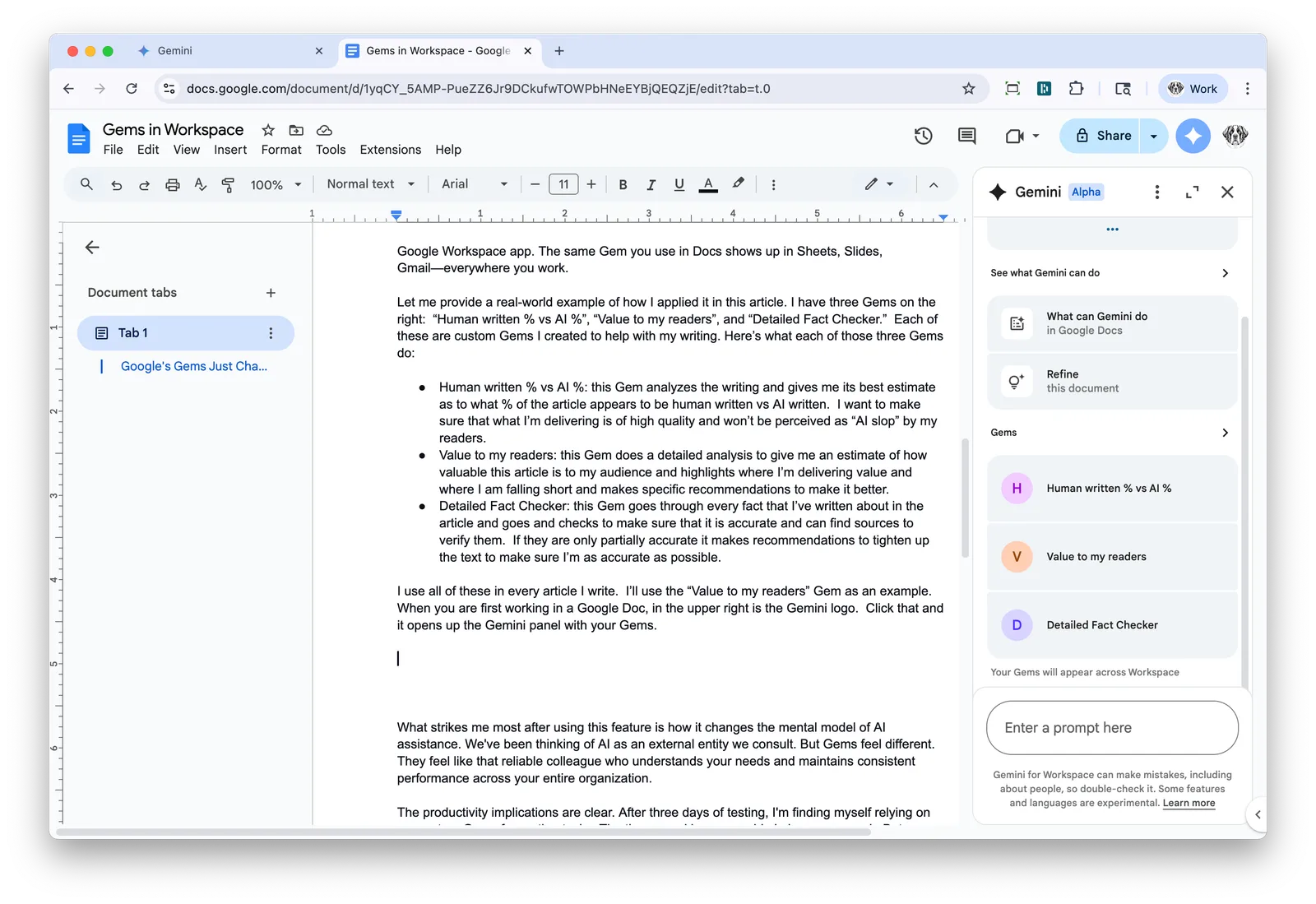Screen dimensions: 1316x904
Task: Open the View menu
Action: [x=186, y=150]
